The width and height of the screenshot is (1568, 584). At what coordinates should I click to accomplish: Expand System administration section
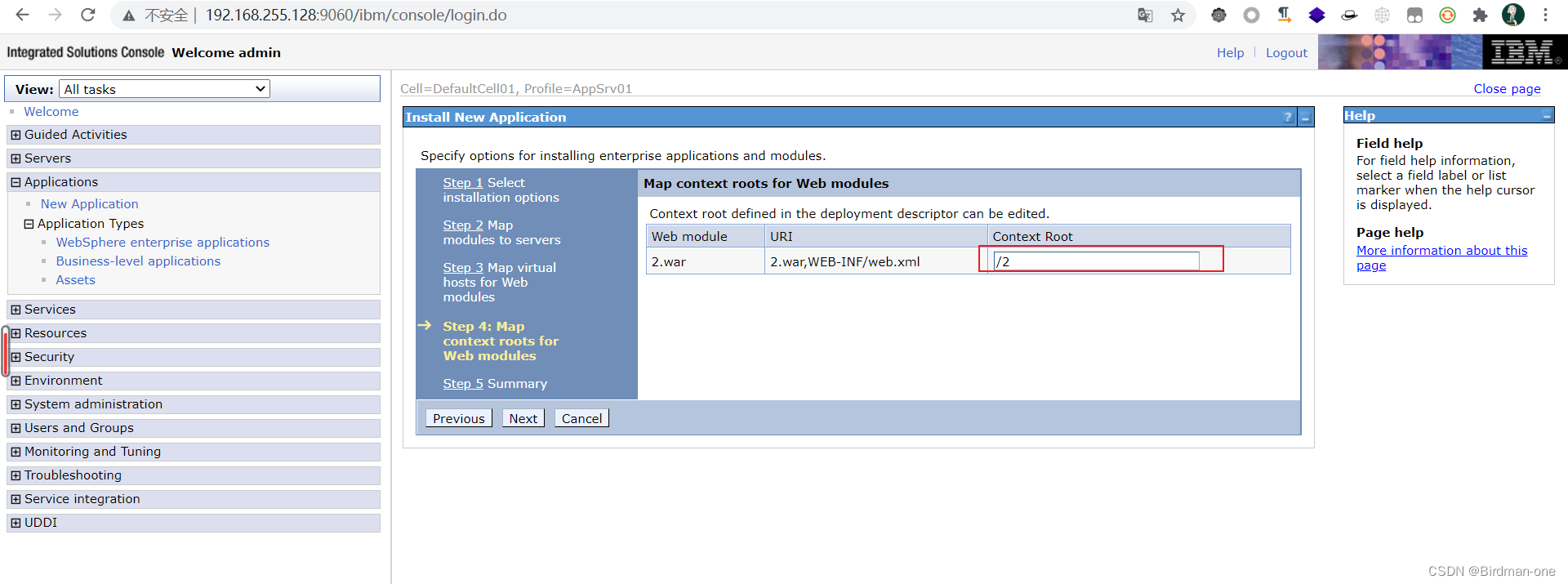tap(16, 404)
